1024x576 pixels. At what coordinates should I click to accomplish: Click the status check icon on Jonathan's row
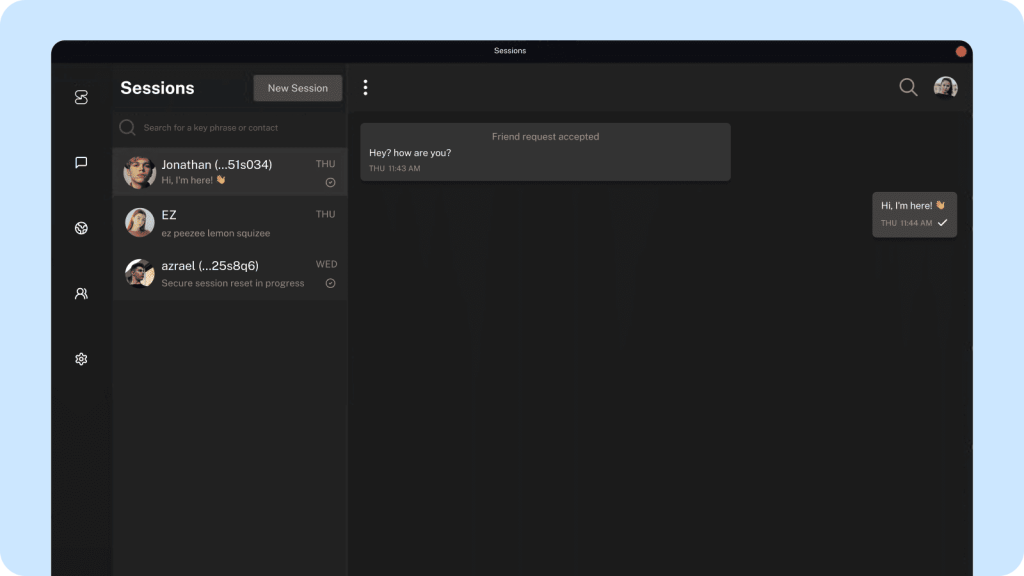coord(330,183)
